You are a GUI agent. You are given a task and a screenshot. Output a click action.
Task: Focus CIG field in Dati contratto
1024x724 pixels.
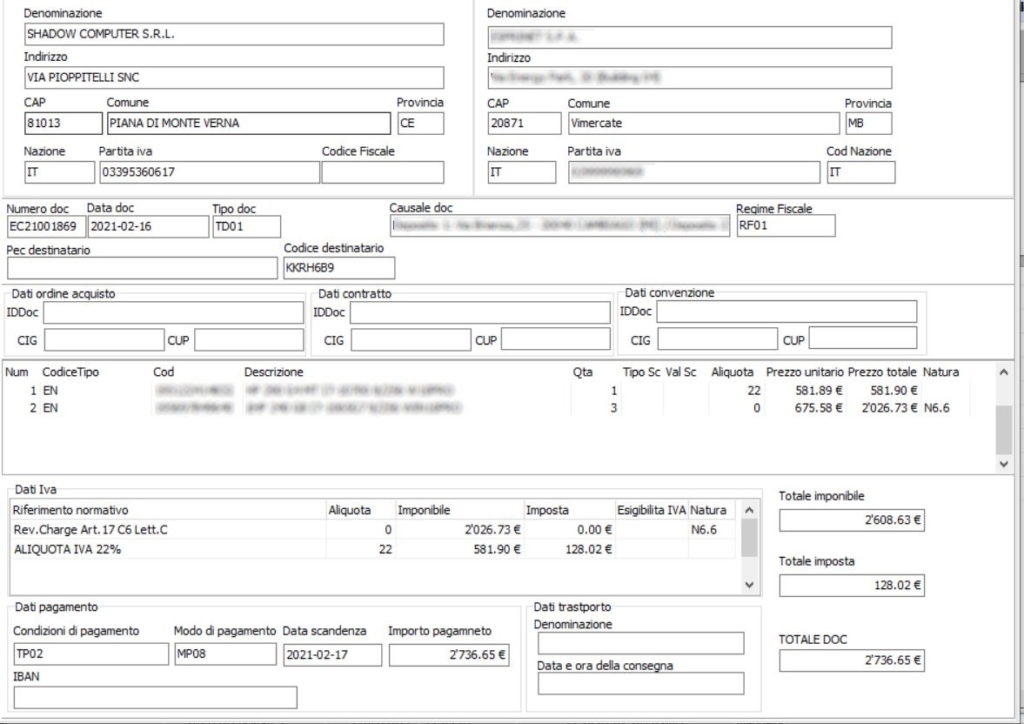coord(411,340)
